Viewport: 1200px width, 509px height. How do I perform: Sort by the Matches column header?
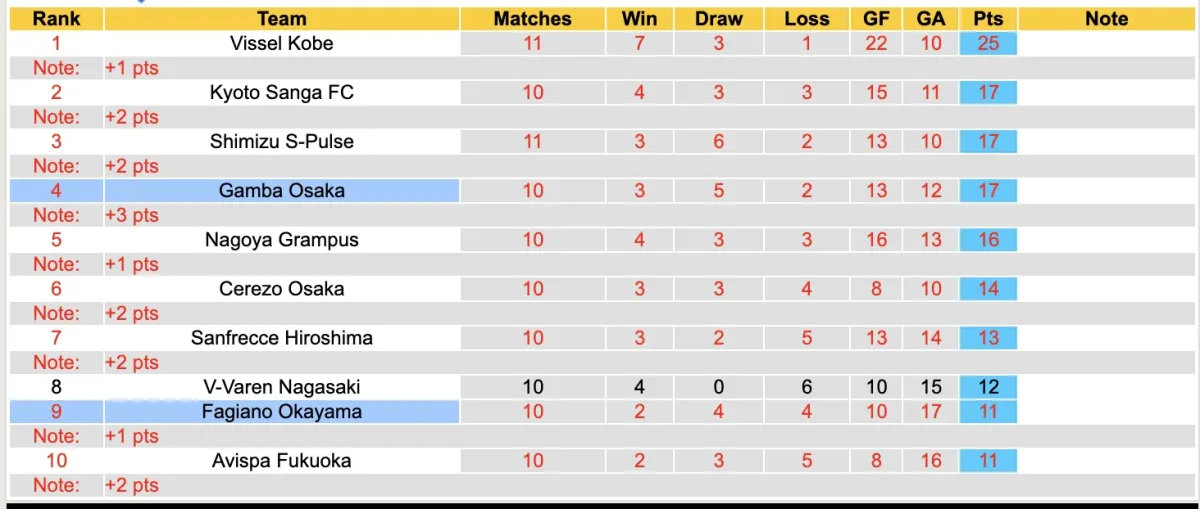pos(532,19)
